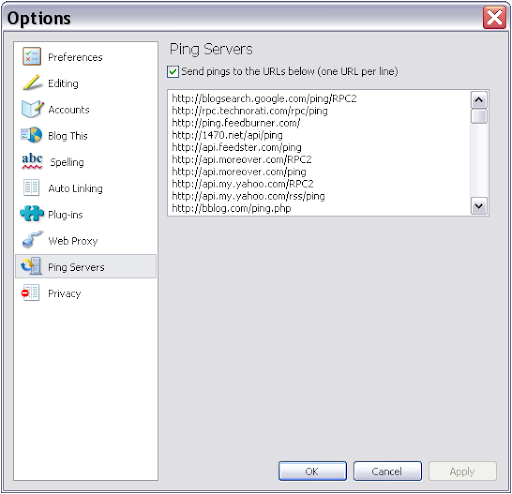This screenshot has width=512, height=494.
Task: Select the Blog This globe icon
Action: (x=32, y=135)
